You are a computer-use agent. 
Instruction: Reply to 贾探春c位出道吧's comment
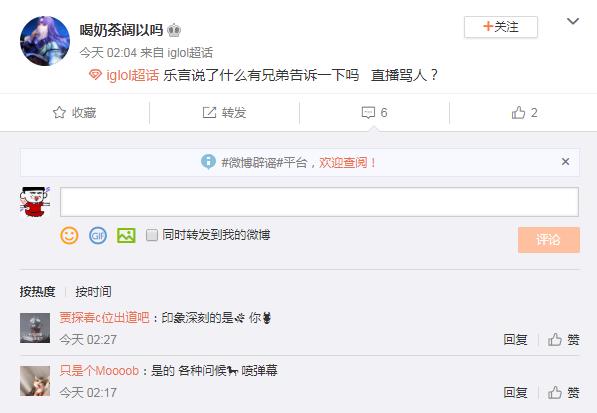tap(515, 339)
